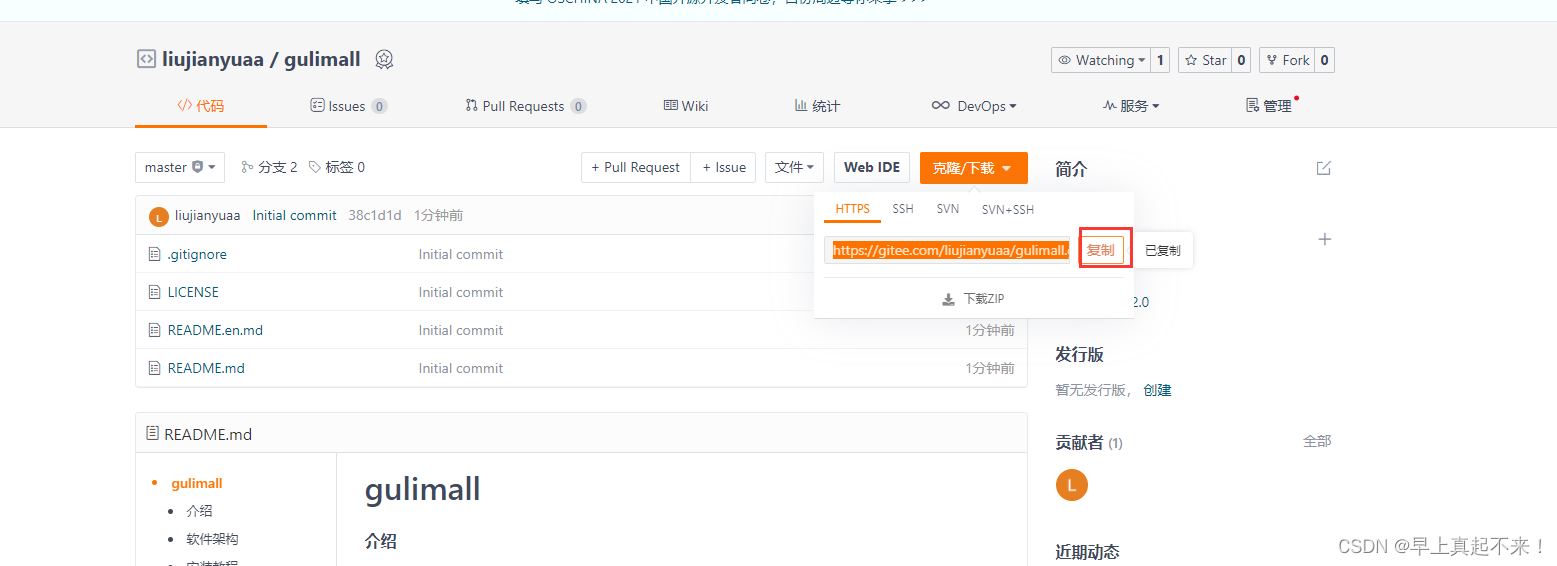Select the SVN clone tab
The height and width of the screenshot is (566, 1557).
point(948,209)
